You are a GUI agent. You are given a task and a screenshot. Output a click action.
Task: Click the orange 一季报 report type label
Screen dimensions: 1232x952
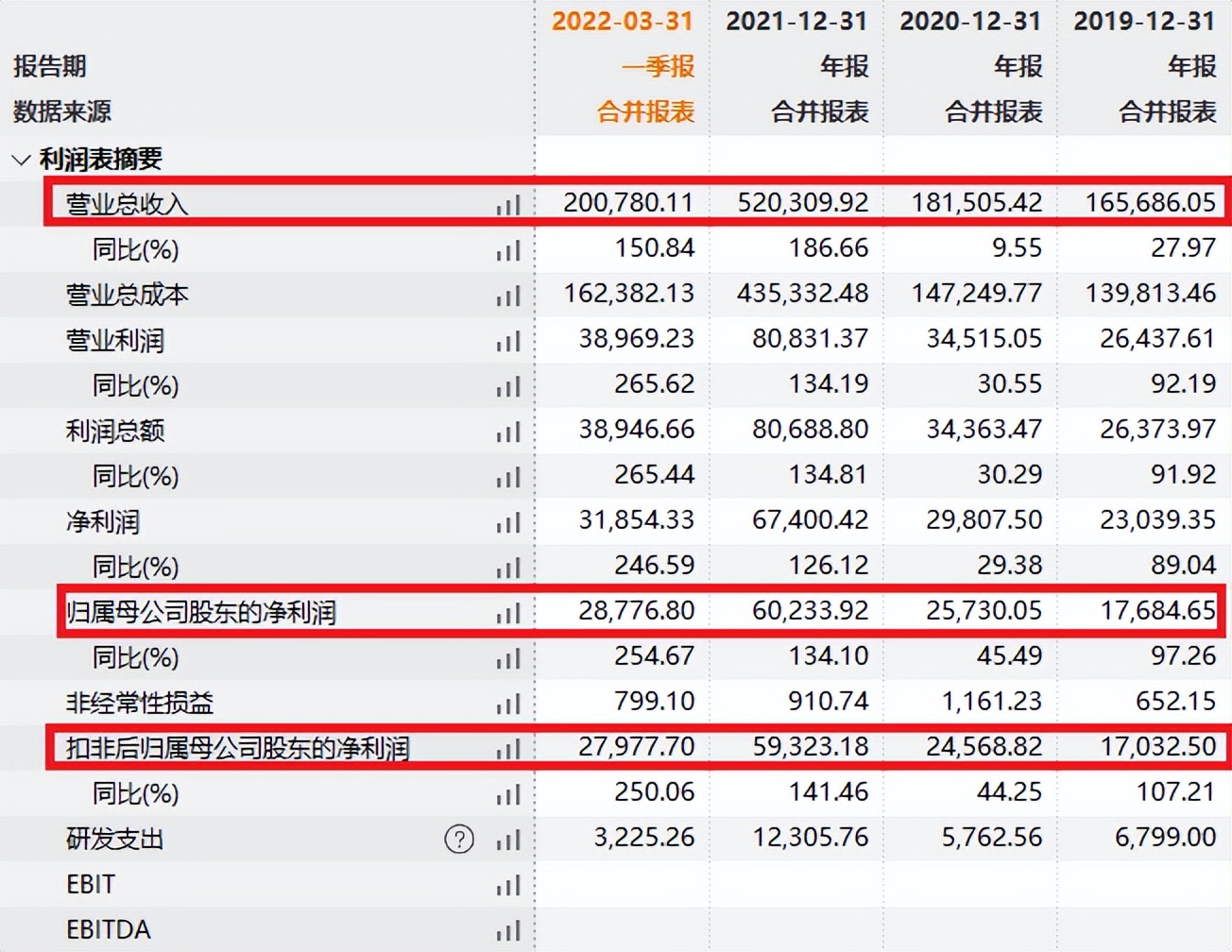tap(658, 66)
